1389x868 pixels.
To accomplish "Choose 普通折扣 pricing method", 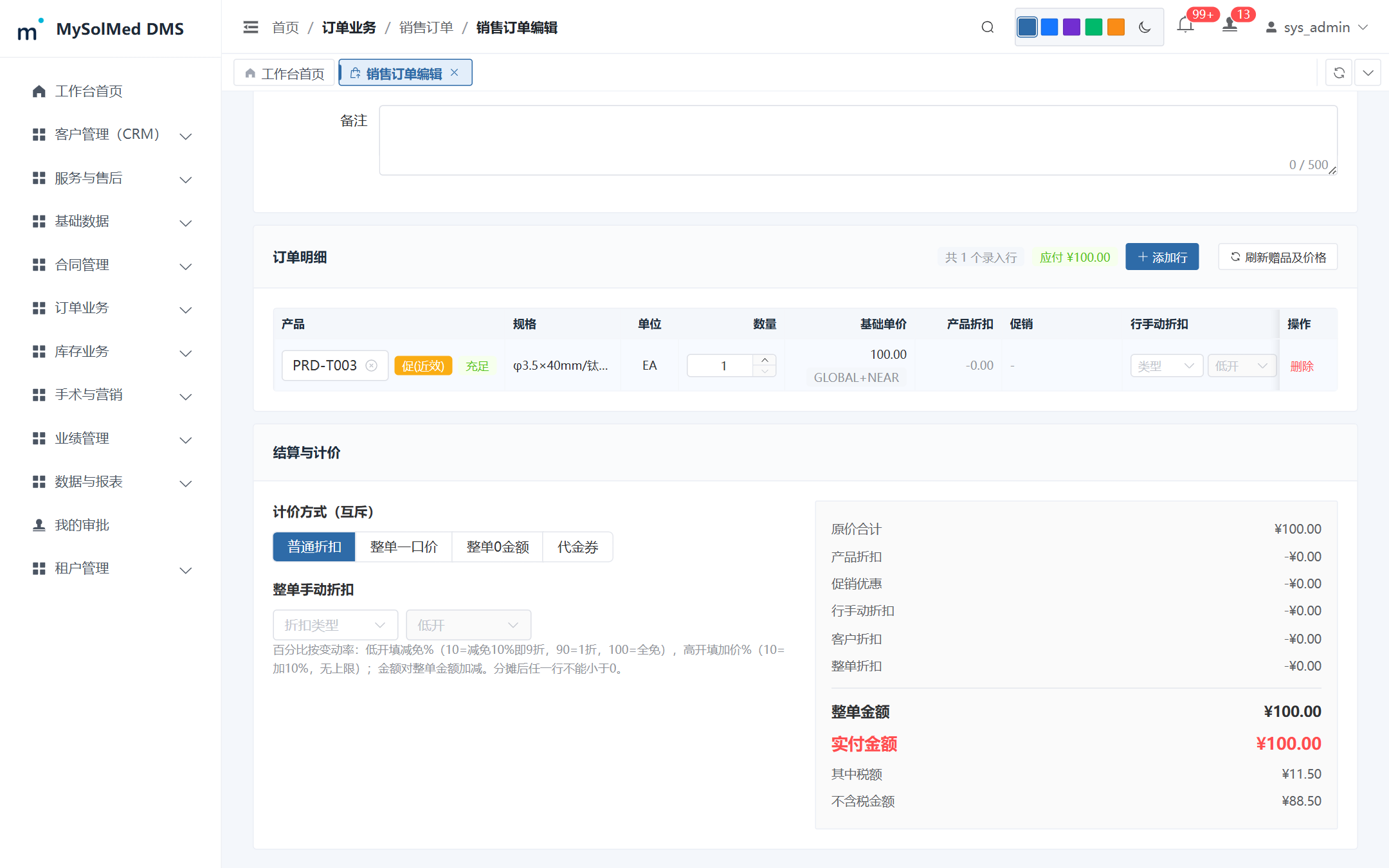I will 314,547.
